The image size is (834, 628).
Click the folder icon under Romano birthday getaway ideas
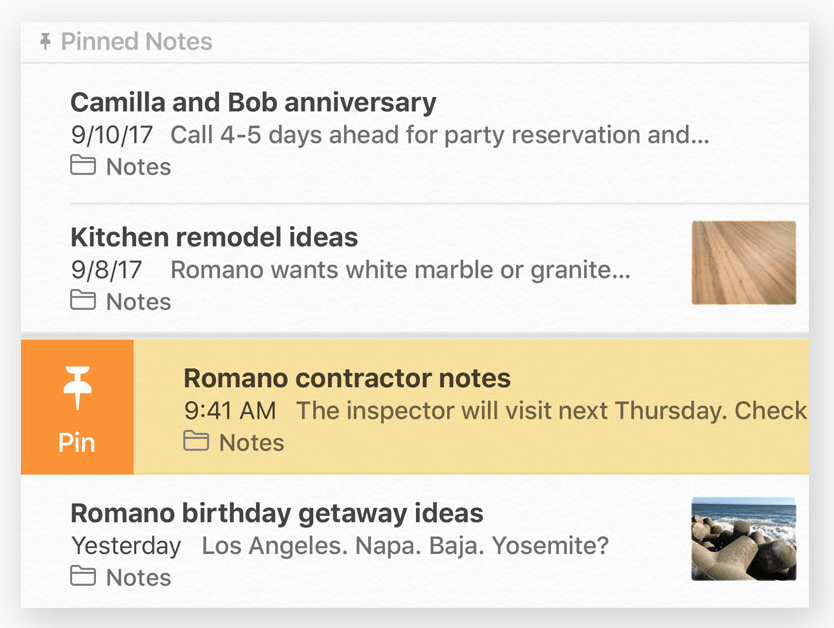coord(83,576)
